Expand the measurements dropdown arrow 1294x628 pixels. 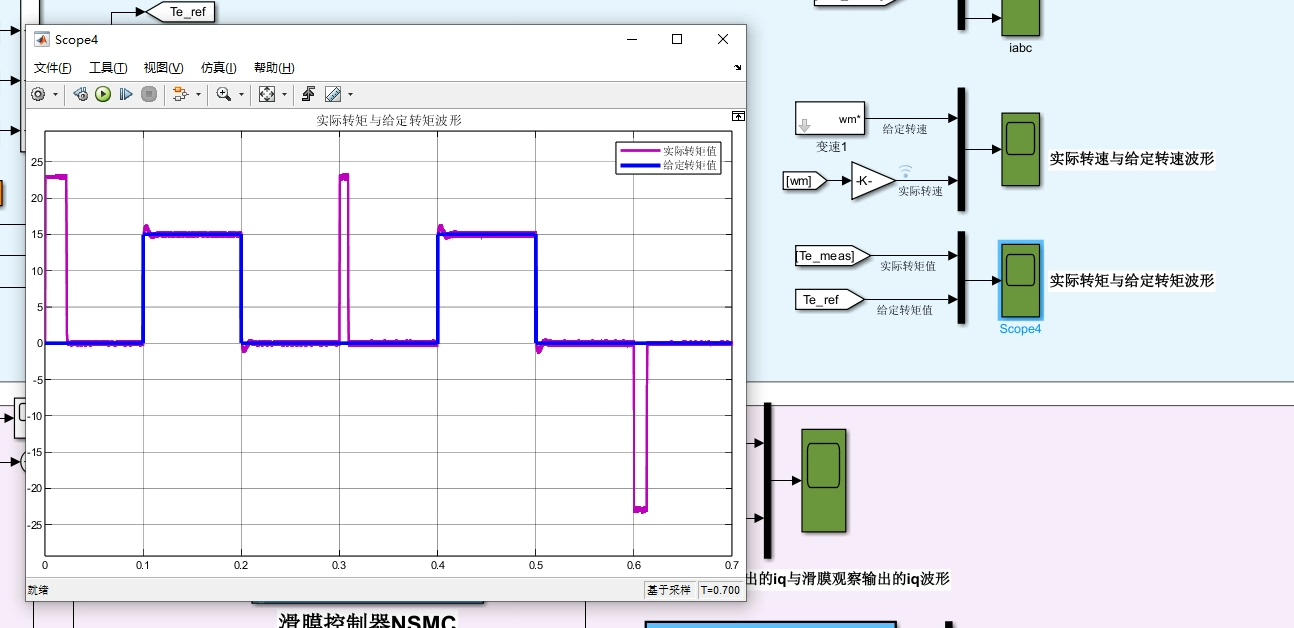pos(350,94)
